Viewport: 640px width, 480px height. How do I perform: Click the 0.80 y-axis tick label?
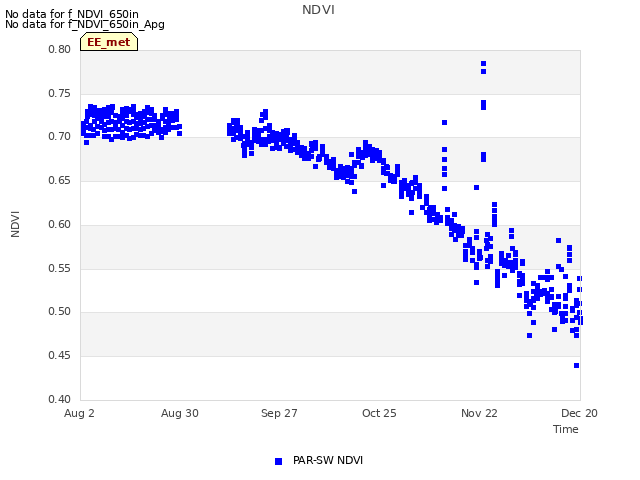coord(60,49)
